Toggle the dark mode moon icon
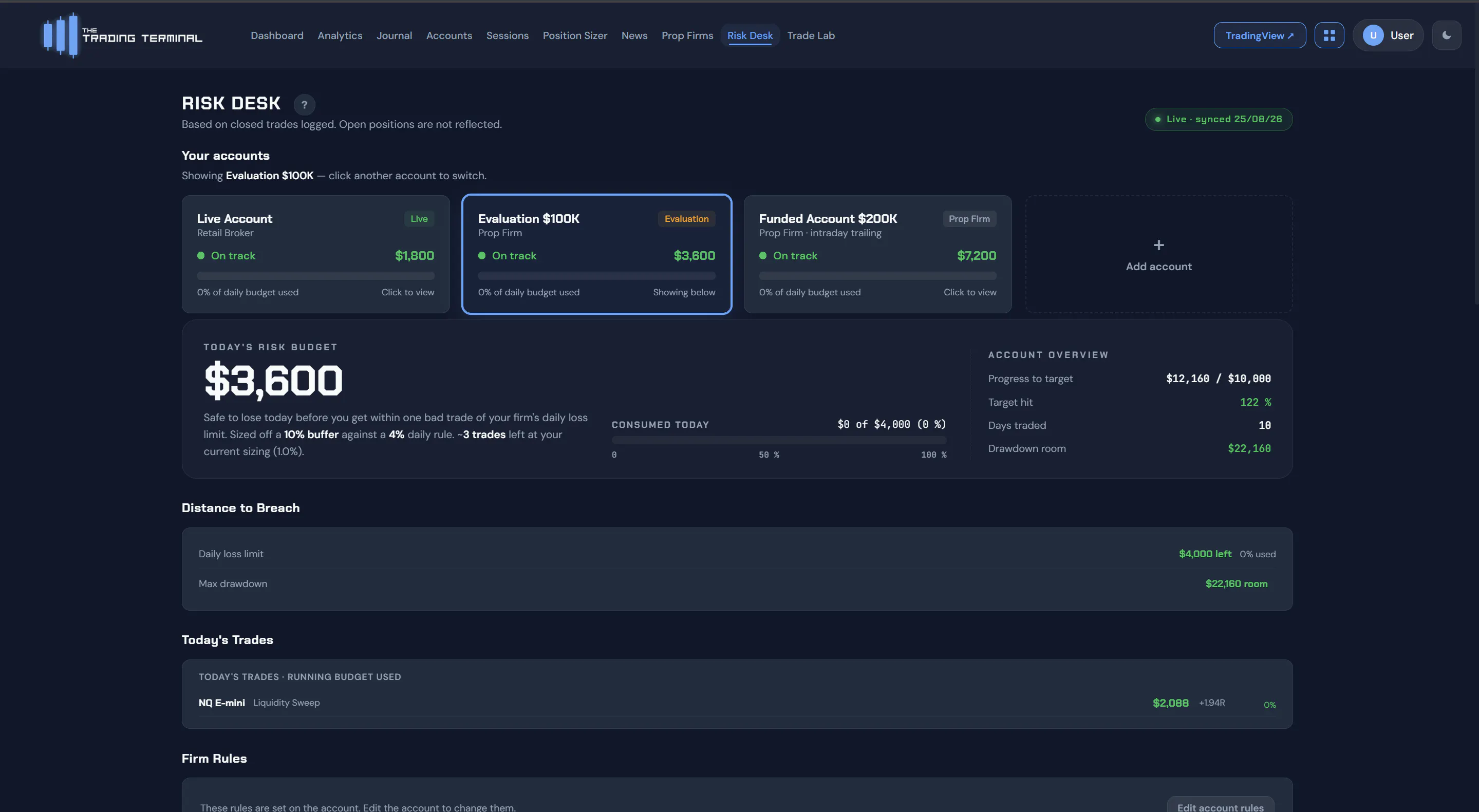This screenshot has height=812, width=1479. click(1446, 35)
